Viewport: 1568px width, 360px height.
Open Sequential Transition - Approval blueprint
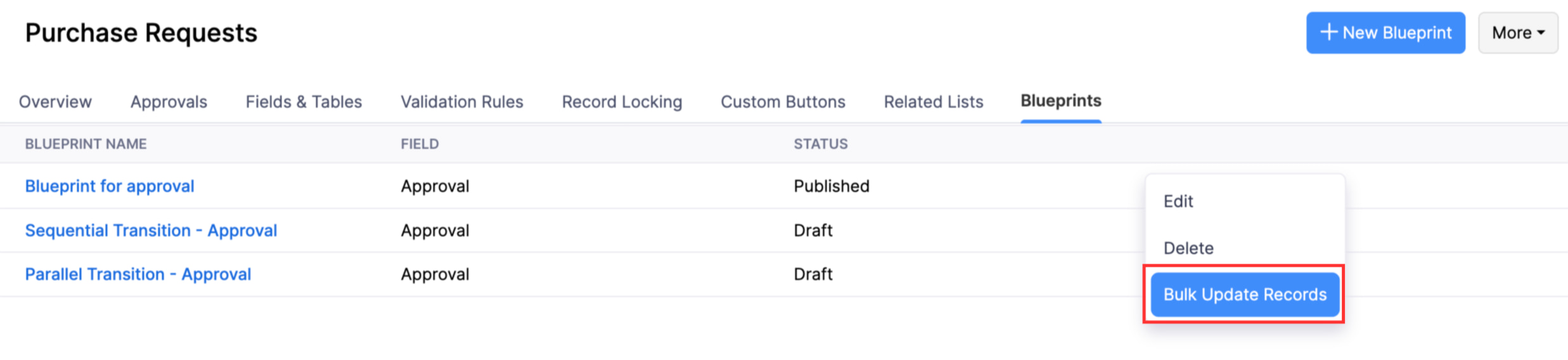point(151,231)
